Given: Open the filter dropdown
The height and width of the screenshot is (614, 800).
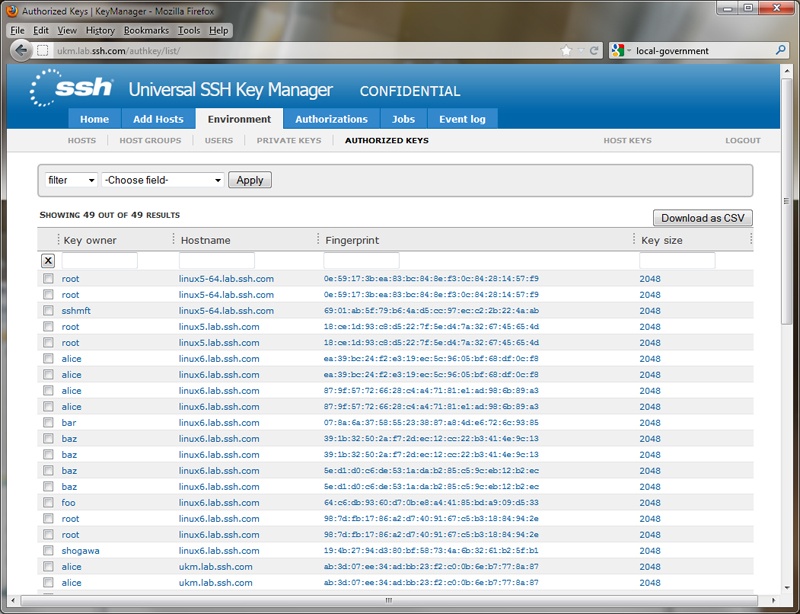Looking at the screenshot, I should [71, 180].
